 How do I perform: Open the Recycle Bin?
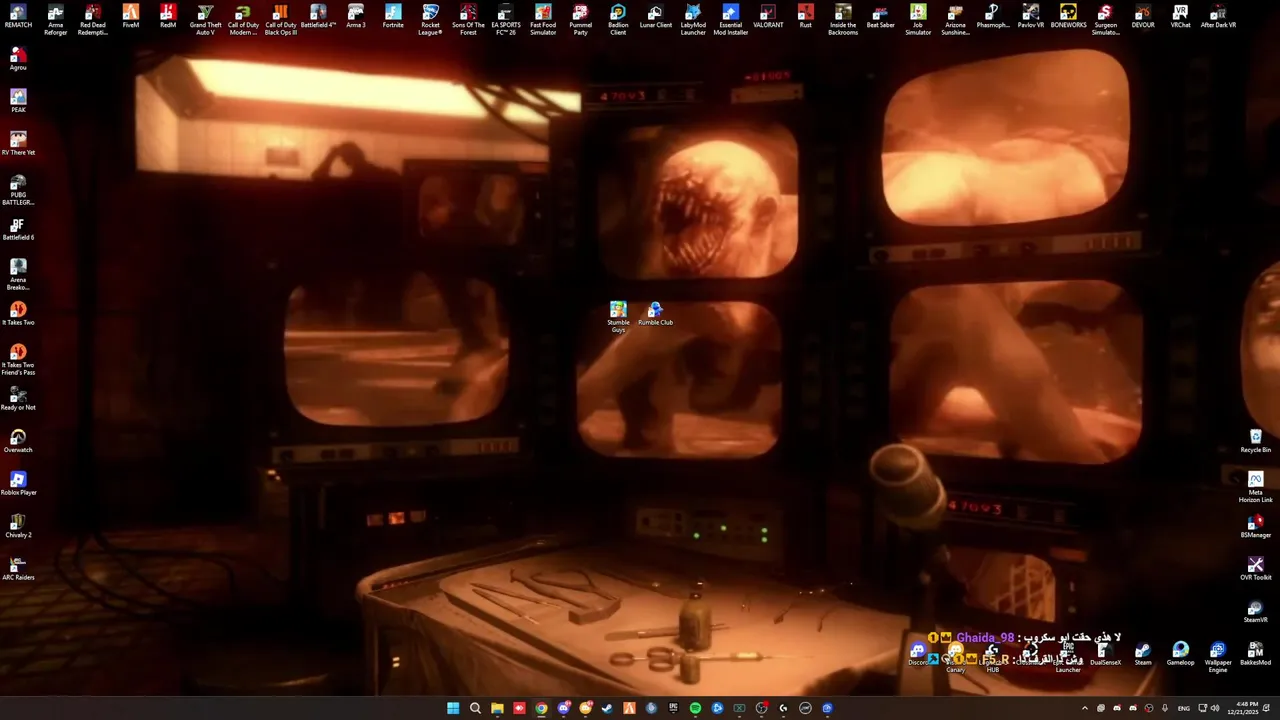tap(1256, 441)
